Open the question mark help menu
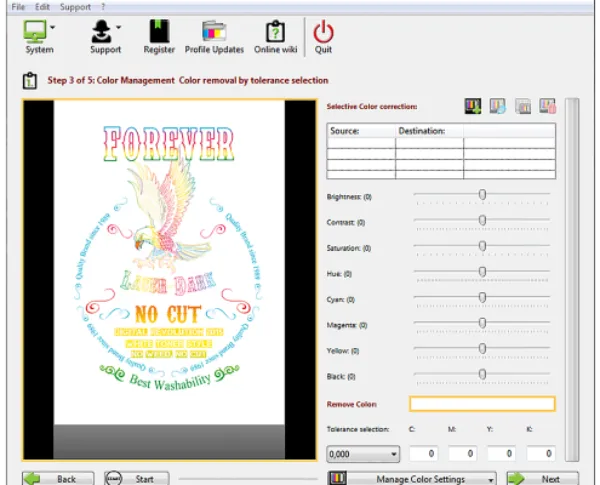This screenshot has height=485, width=600. coord(103,7)
